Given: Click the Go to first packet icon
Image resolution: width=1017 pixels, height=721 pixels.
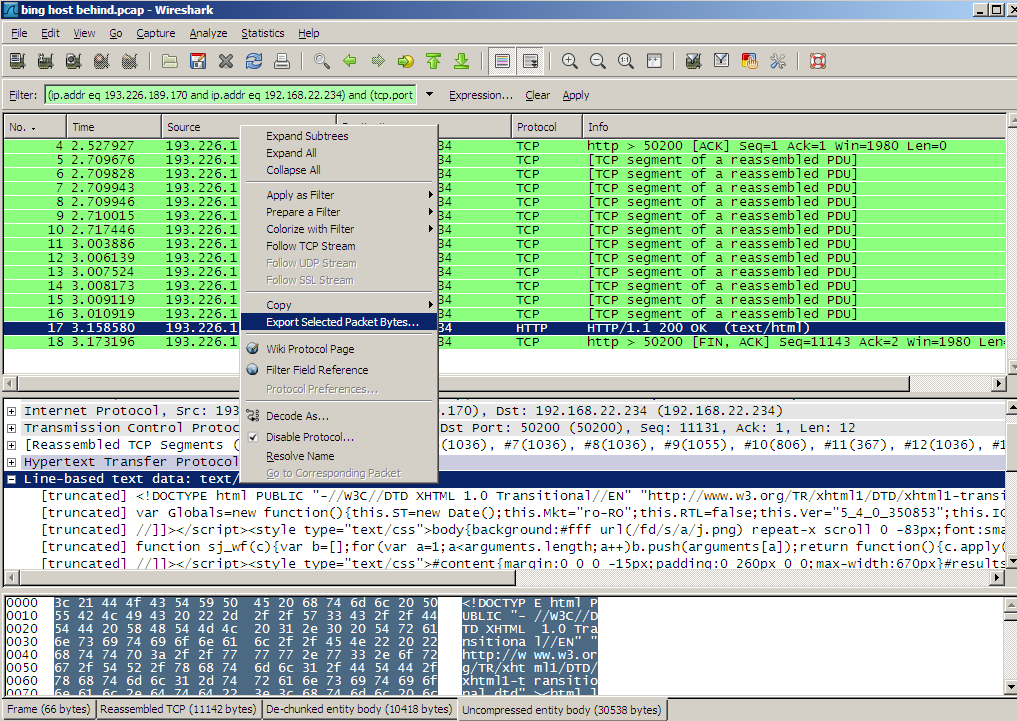Looking at the screenshot, I should (x=433, y=61).
